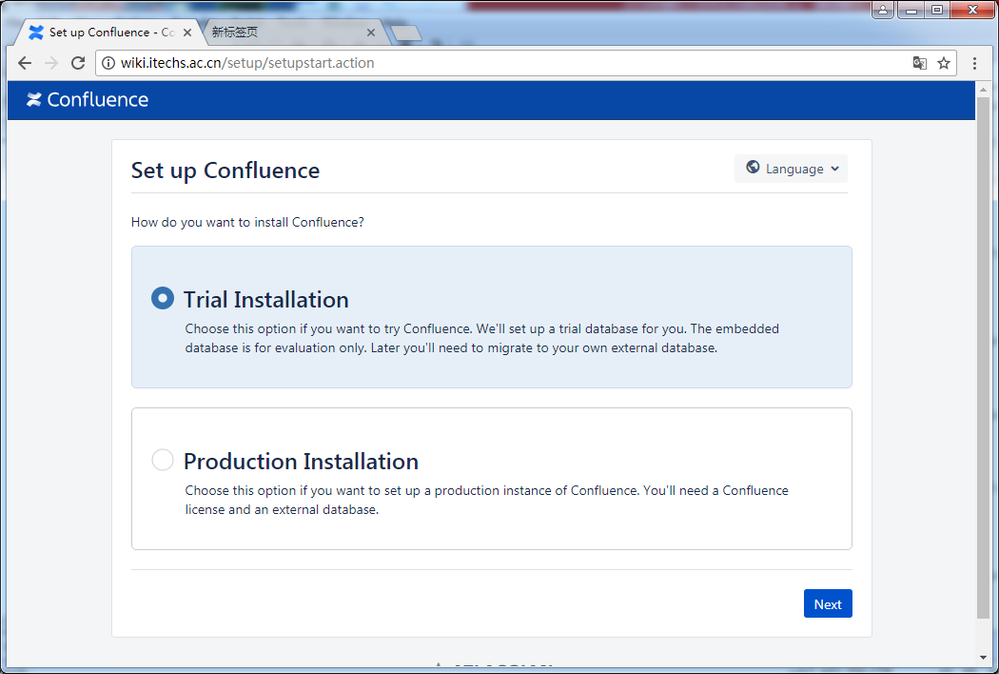Click the Chrome user profile icon
The height and width of the screenshot is (674, 999).
(x=883, y=10)
